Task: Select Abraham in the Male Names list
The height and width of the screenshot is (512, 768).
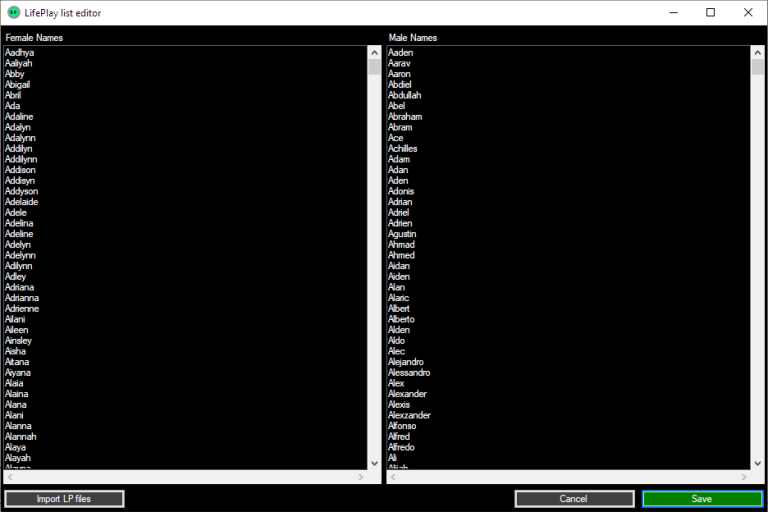Action: 405,117
